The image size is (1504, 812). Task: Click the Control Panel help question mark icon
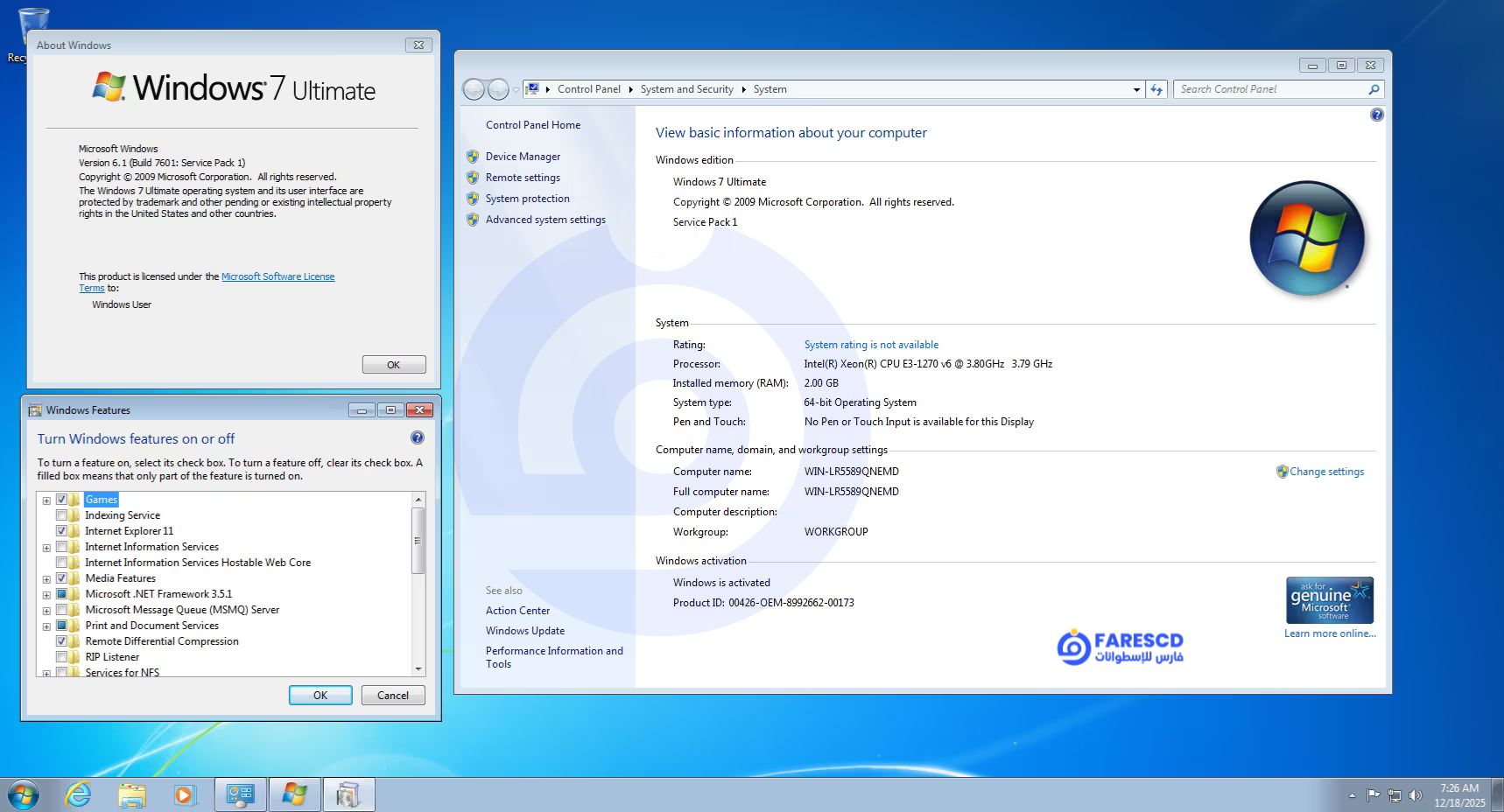pos(1376,115)
